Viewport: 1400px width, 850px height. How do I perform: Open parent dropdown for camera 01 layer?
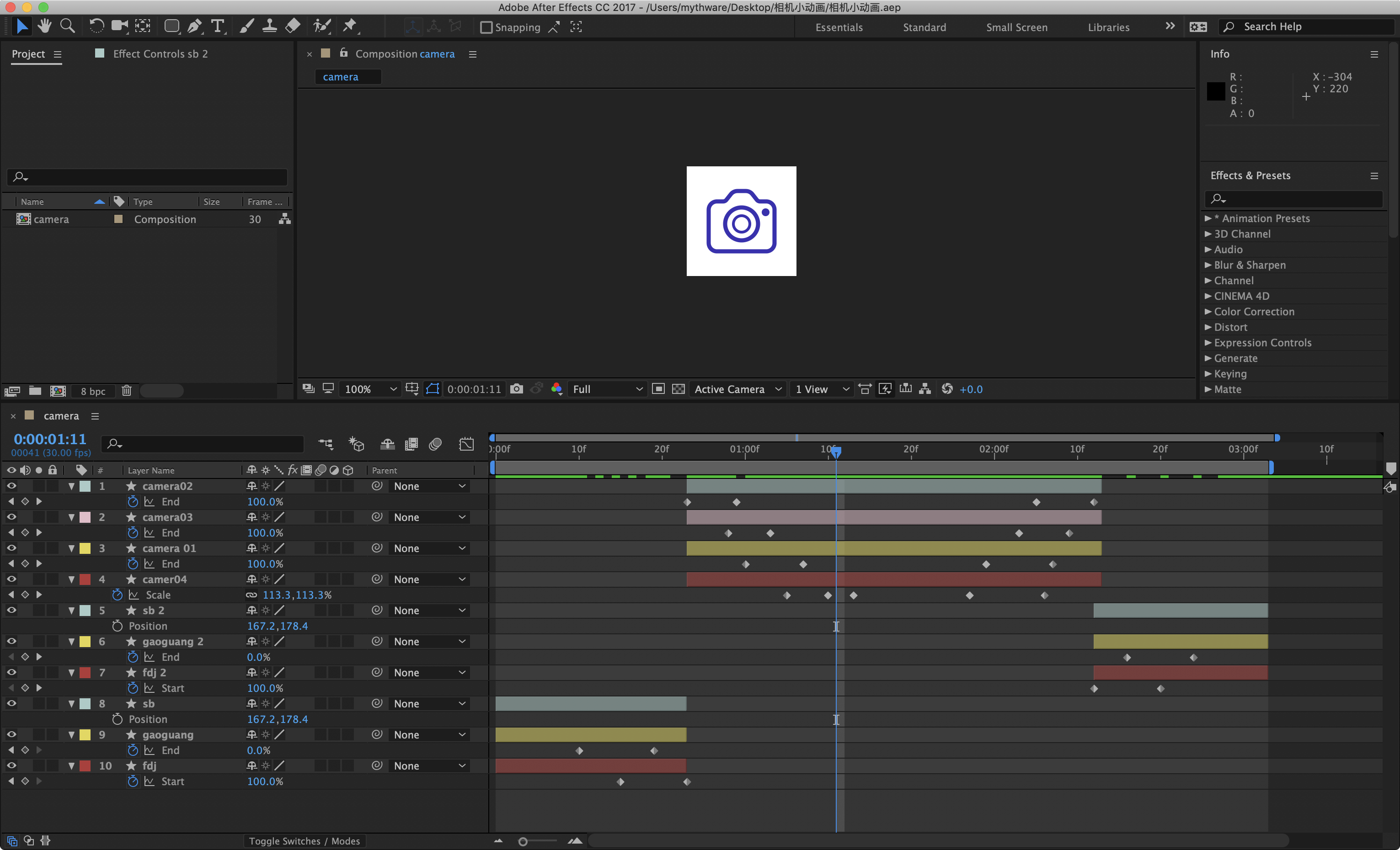click(429, 548)
